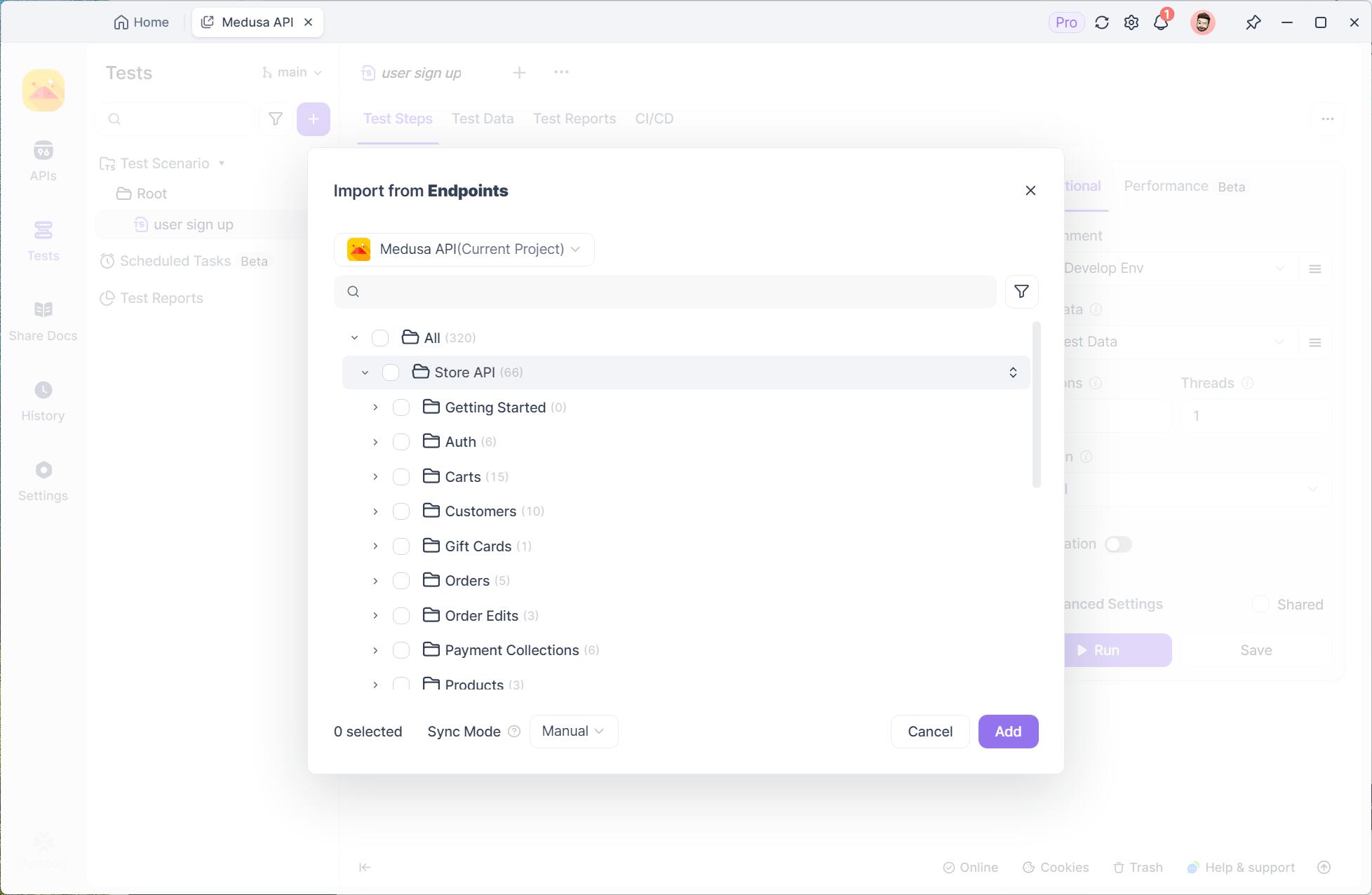Click the Medusa project logo icon

click(43, 90)
